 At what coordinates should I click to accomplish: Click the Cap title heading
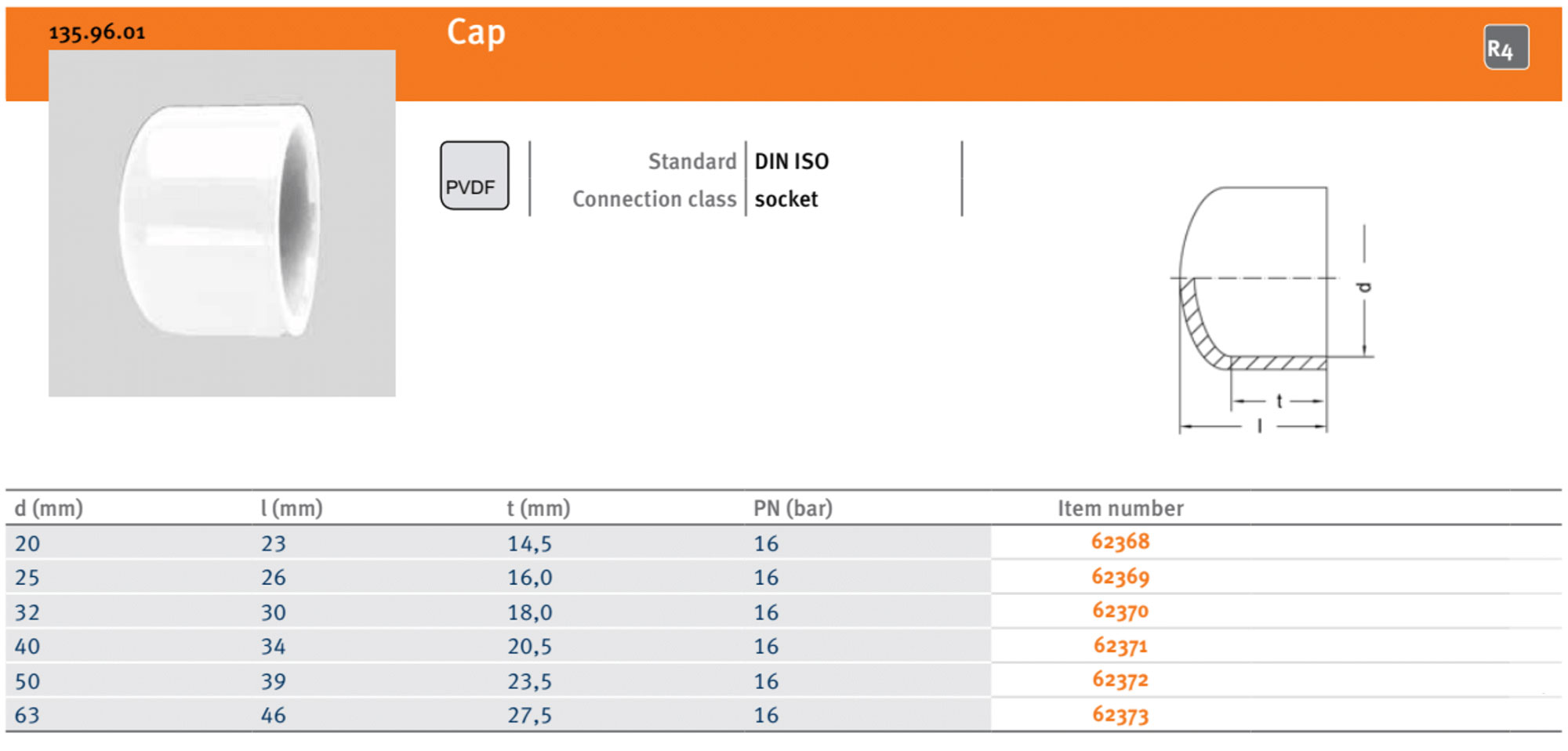476,33
